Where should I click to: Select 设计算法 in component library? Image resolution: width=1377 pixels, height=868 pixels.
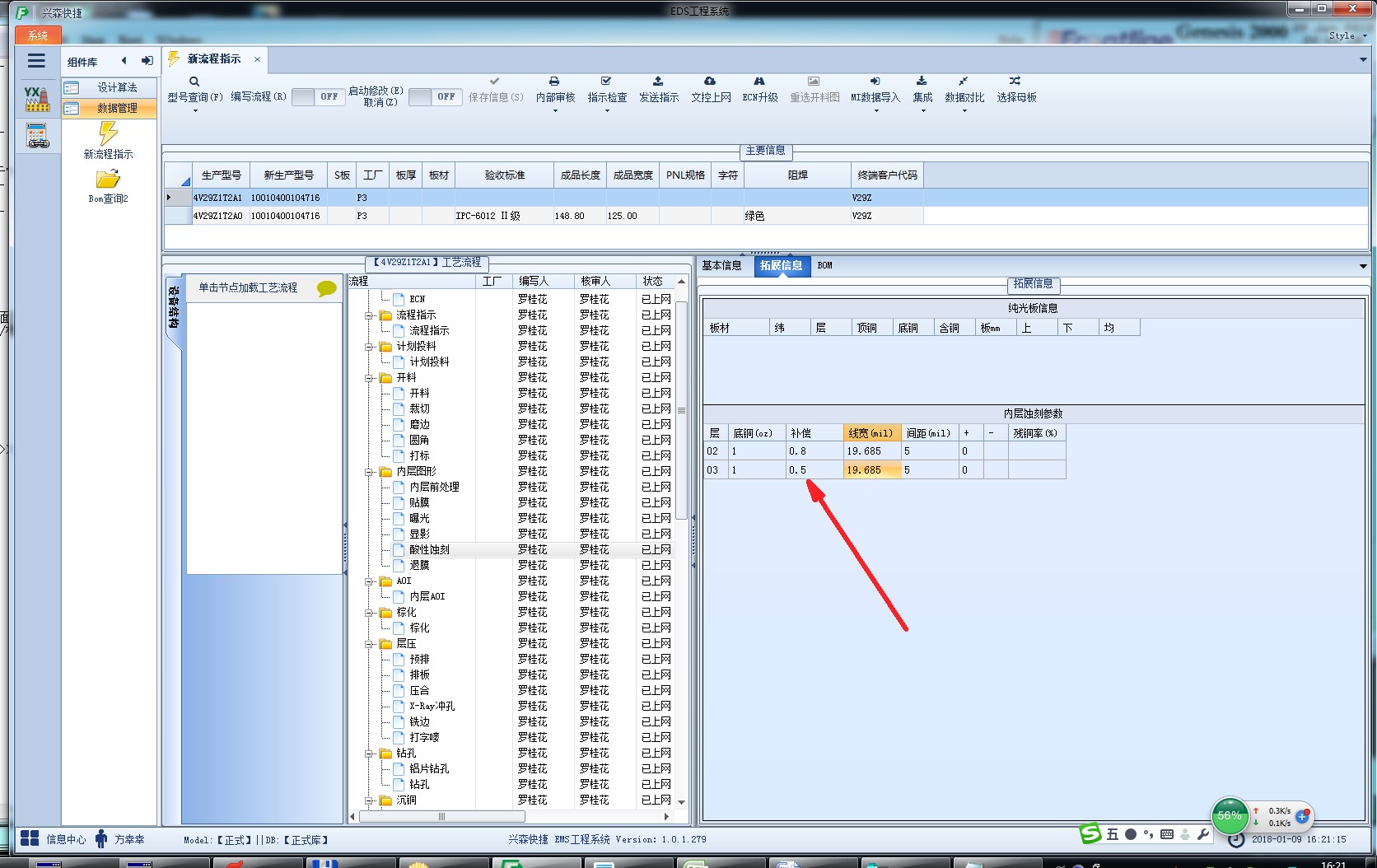point(109,87)
